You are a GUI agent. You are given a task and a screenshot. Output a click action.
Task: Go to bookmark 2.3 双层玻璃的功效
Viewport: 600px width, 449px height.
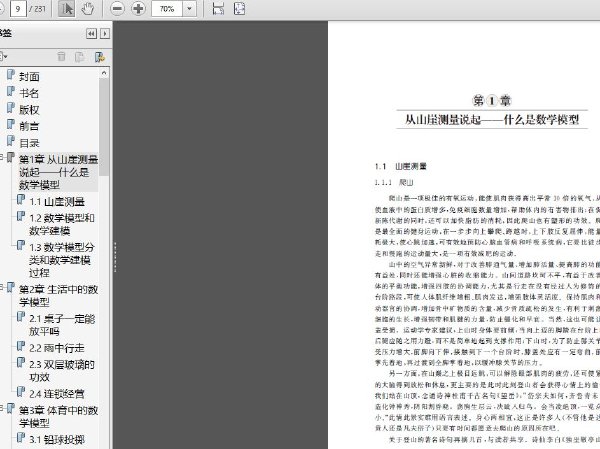62,371
